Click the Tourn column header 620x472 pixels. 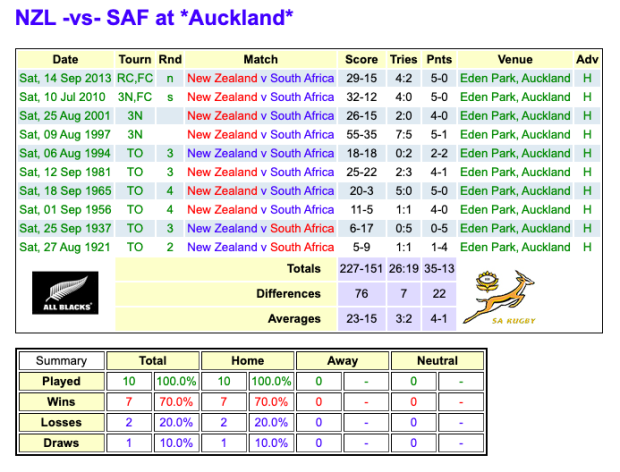(135, 60)
